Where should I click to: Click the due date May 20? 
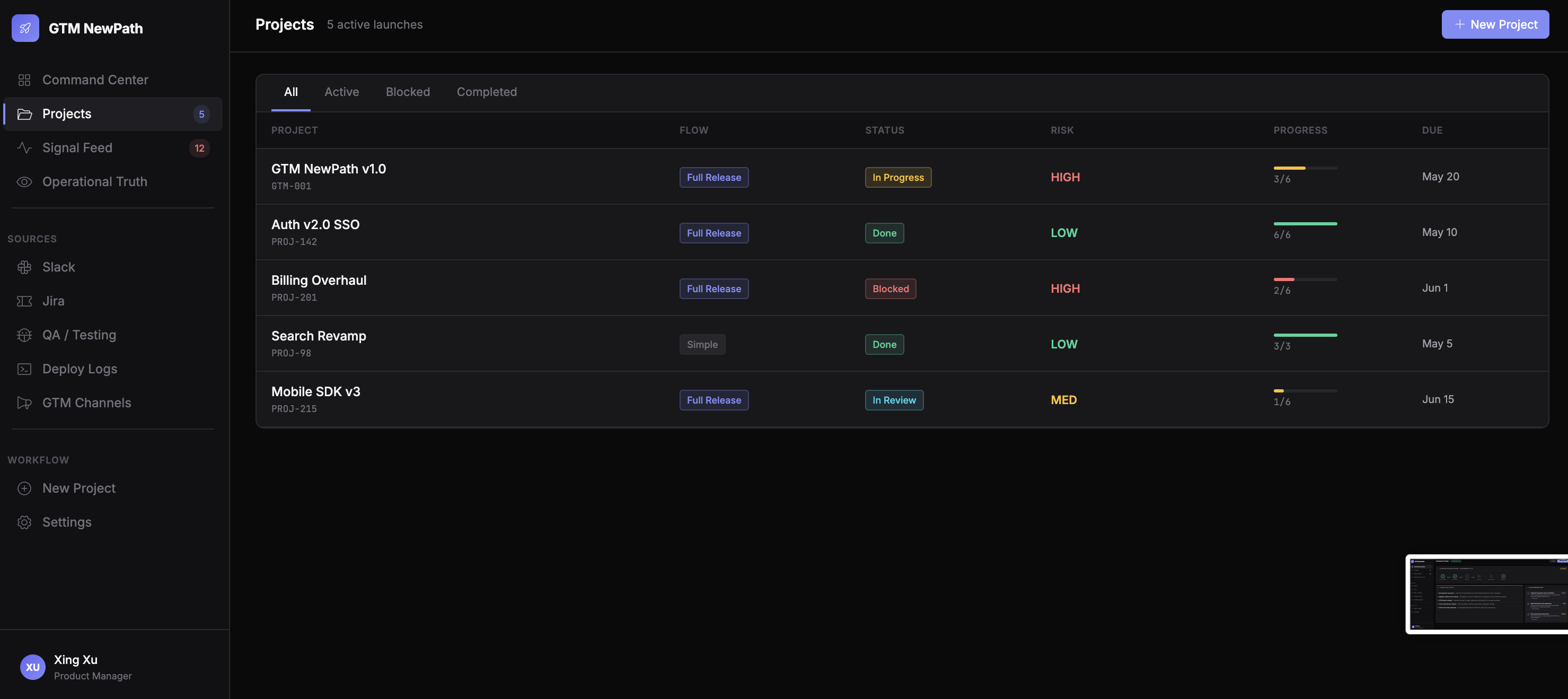1440,177
